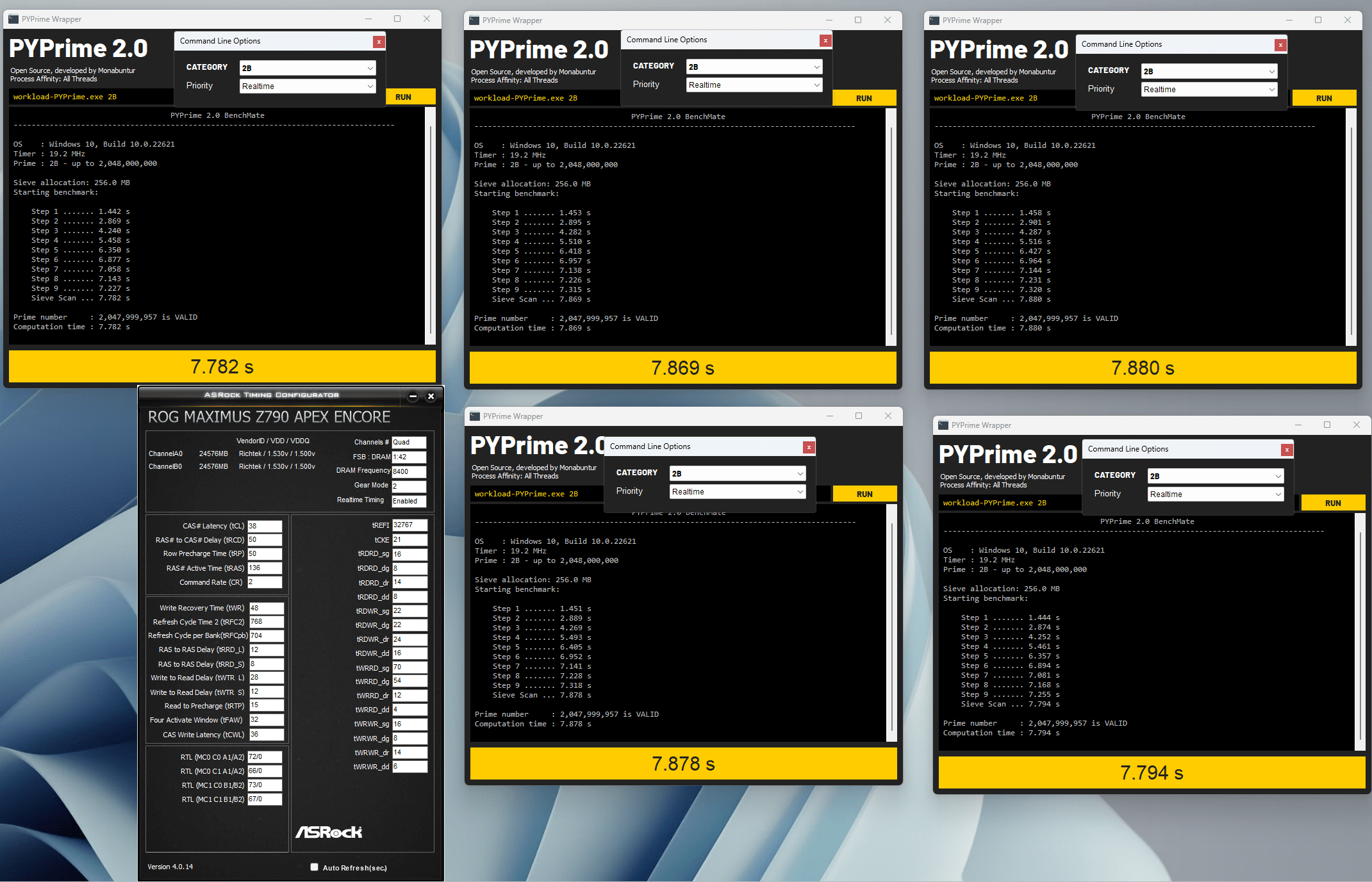Click the tREFI field showing 32767
Viewport: 1372px width, 882px height.
tap(410, 525)
